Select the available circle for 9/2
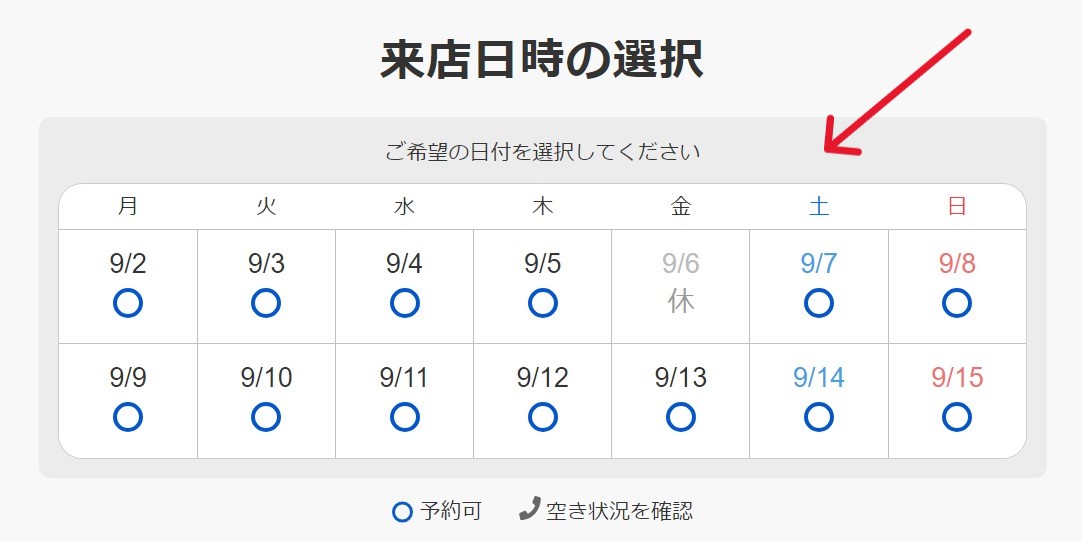 coord(128,302)
